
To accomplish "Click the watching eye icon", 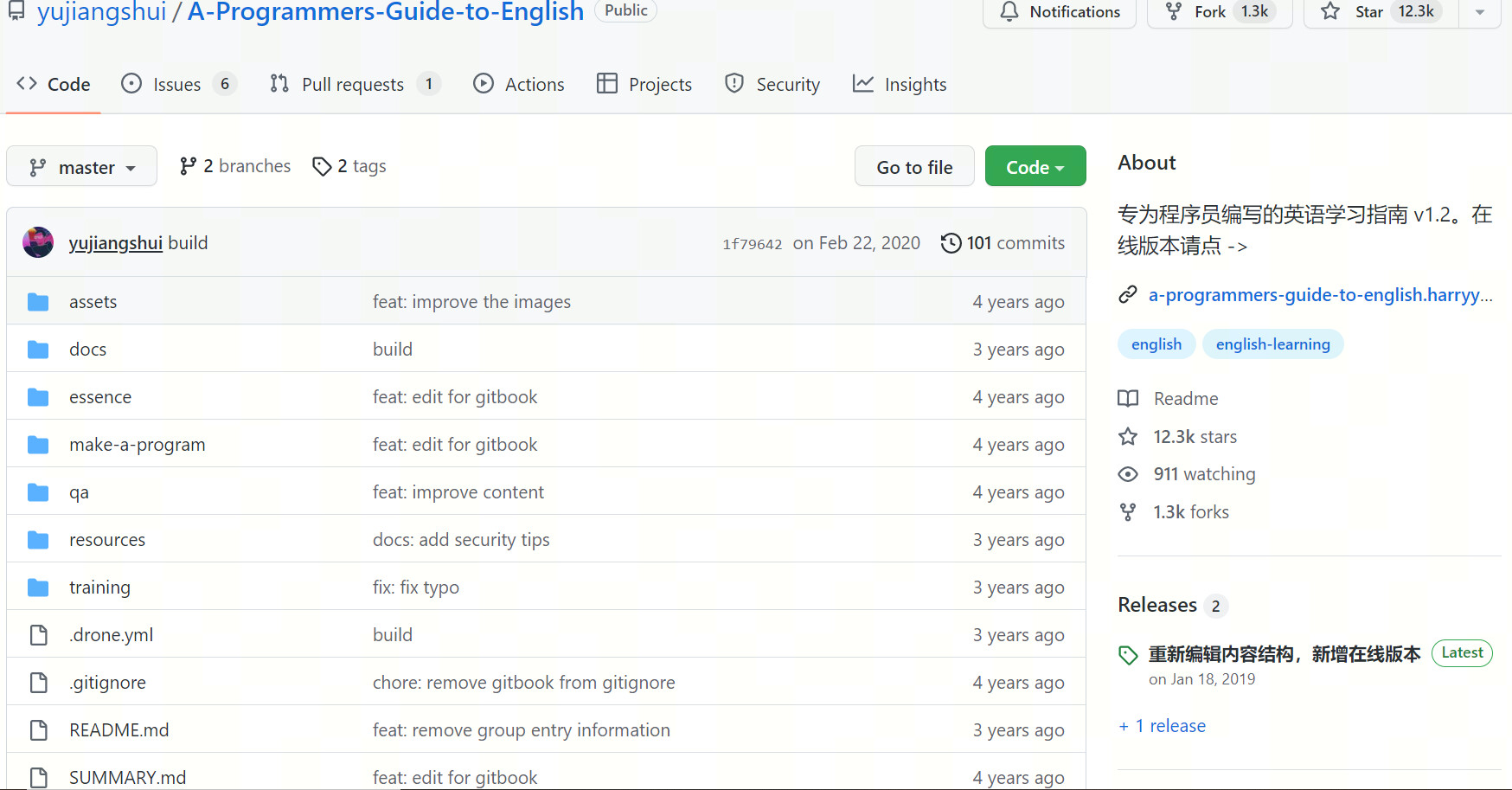I will point(1128,474).
